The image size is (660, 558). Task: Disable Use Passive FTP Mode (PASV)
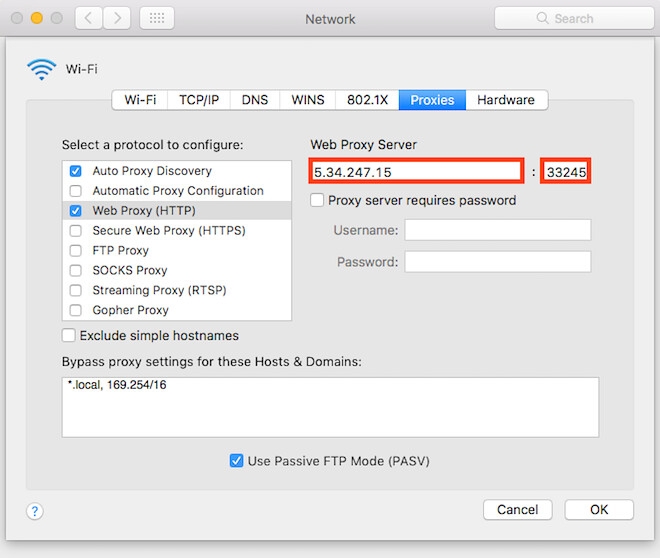point(236,460)
